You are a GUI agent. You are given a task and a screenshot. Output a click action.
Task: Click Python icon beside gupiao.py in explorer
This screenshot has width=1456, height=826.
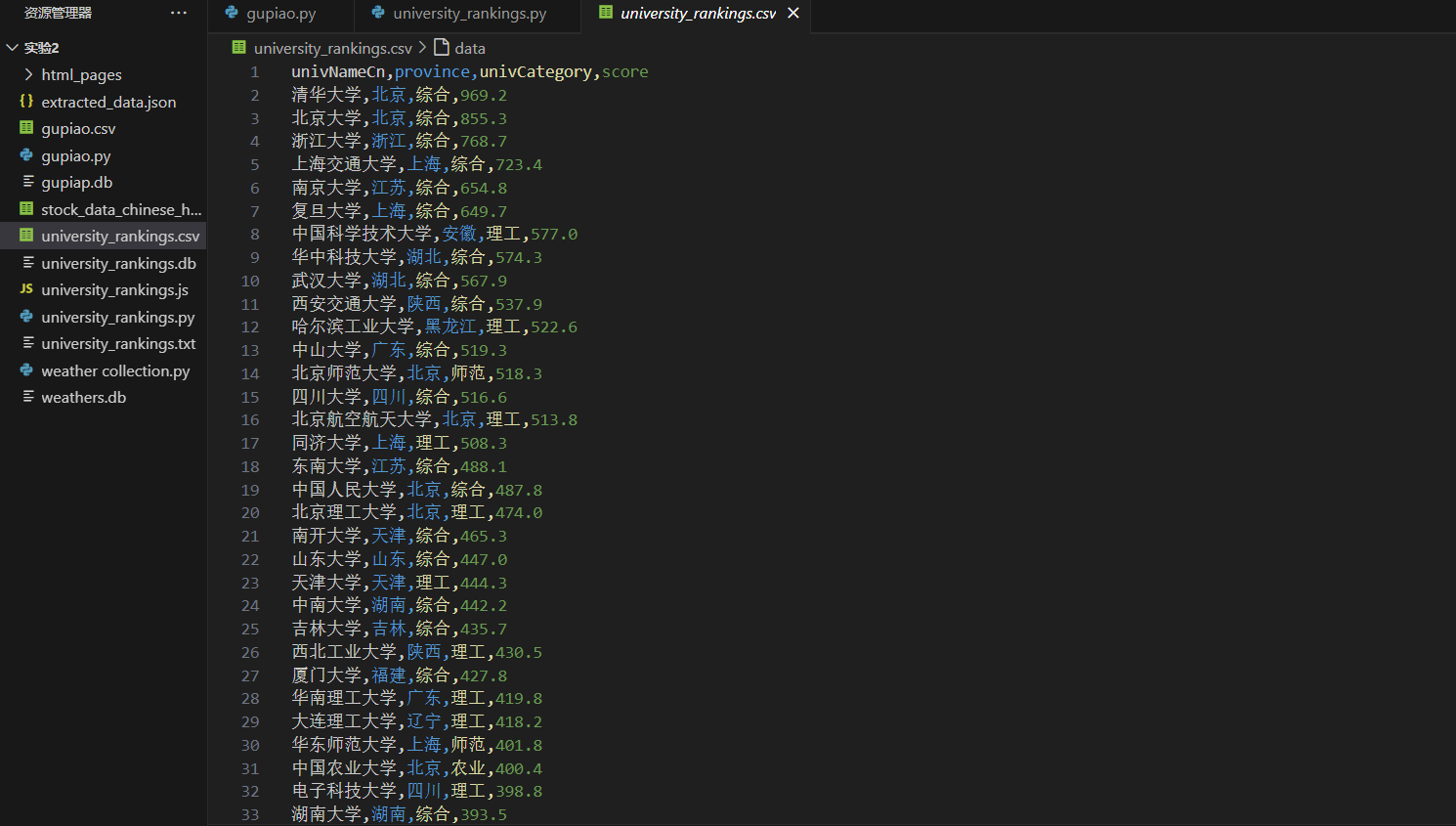[26, 154]
